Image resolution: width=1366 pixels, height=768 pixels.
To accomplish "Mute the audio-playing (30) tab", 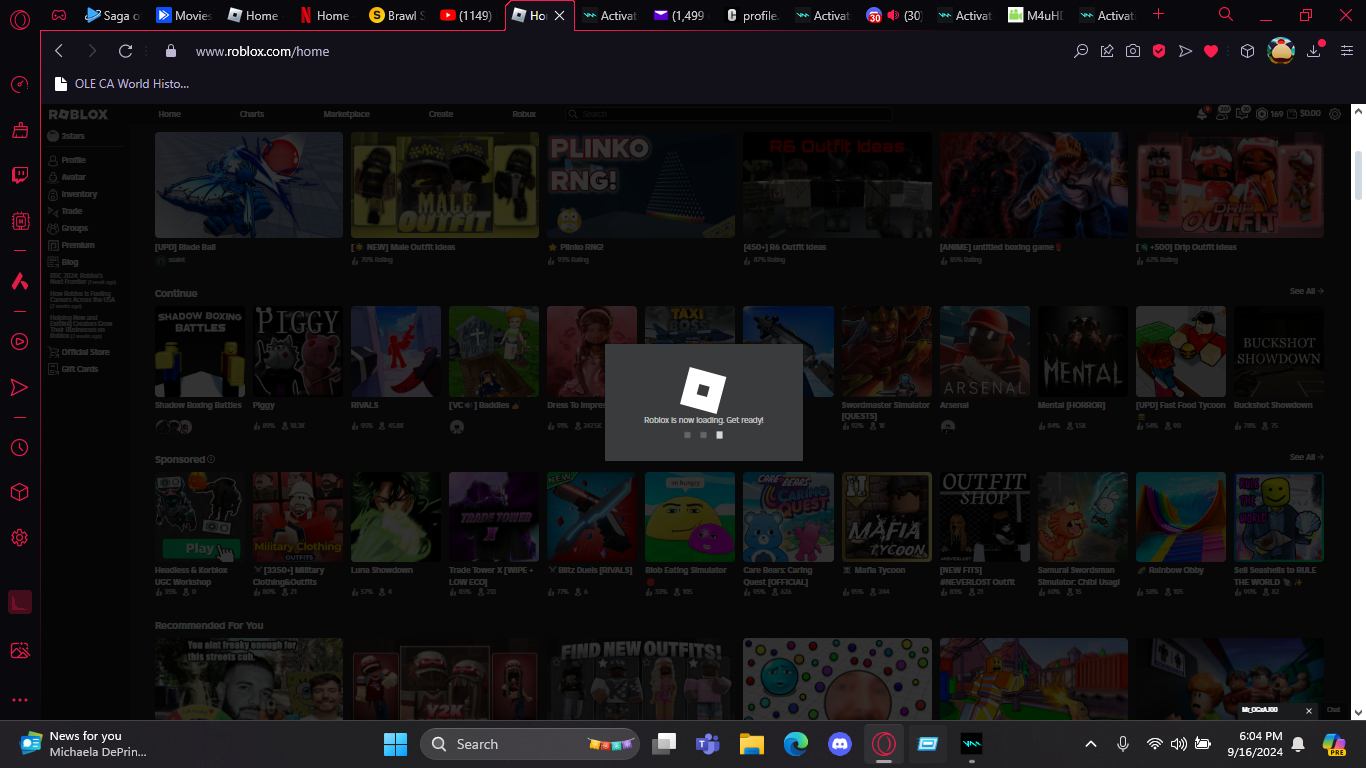I will pos(893,15).
